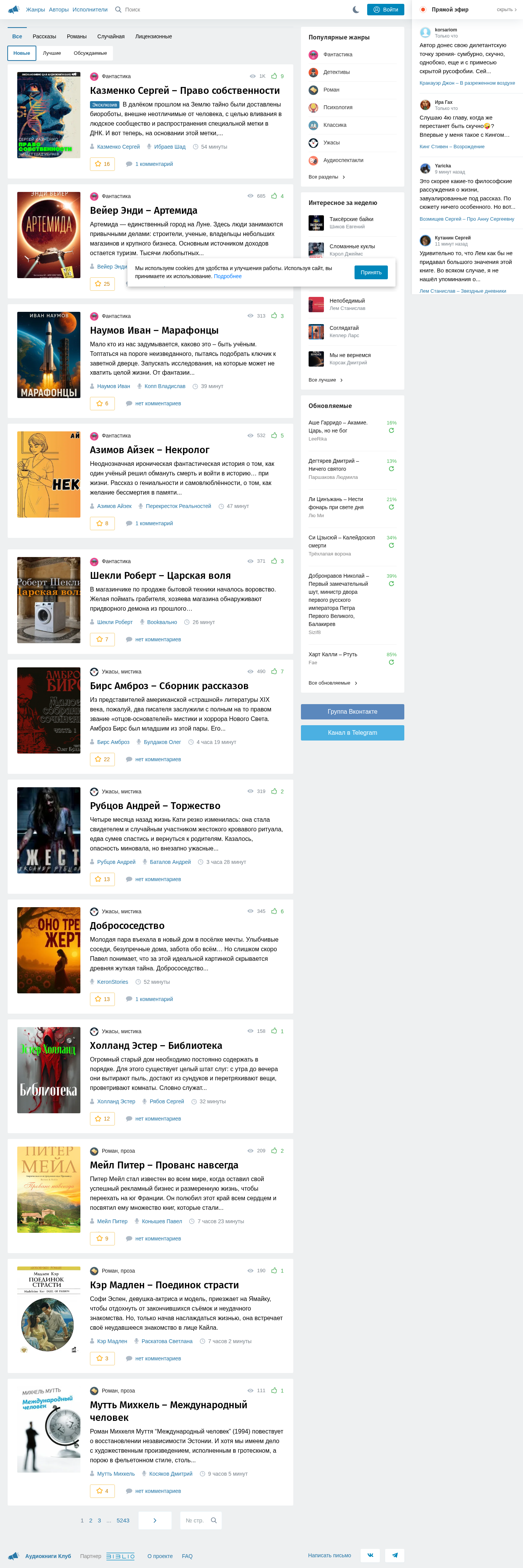Click refresh icon for Дегтярев Дмитрий 13%
The height and width of the screenshot is (1568, 523).
pos(391,469)
